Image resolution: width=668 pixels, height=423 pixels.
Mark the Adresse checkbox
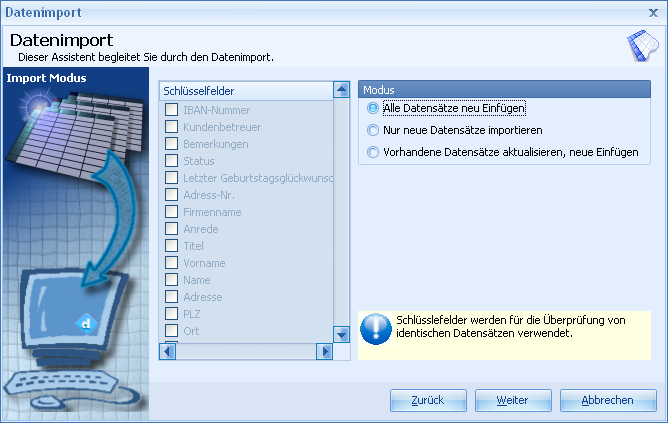coord(171,297)
